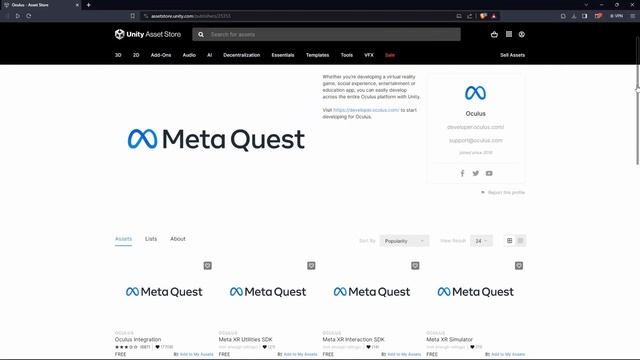Add Meta XR Utilities SDK to My Assets
This screenshot has height=360, width=640.
coord(297,354)
